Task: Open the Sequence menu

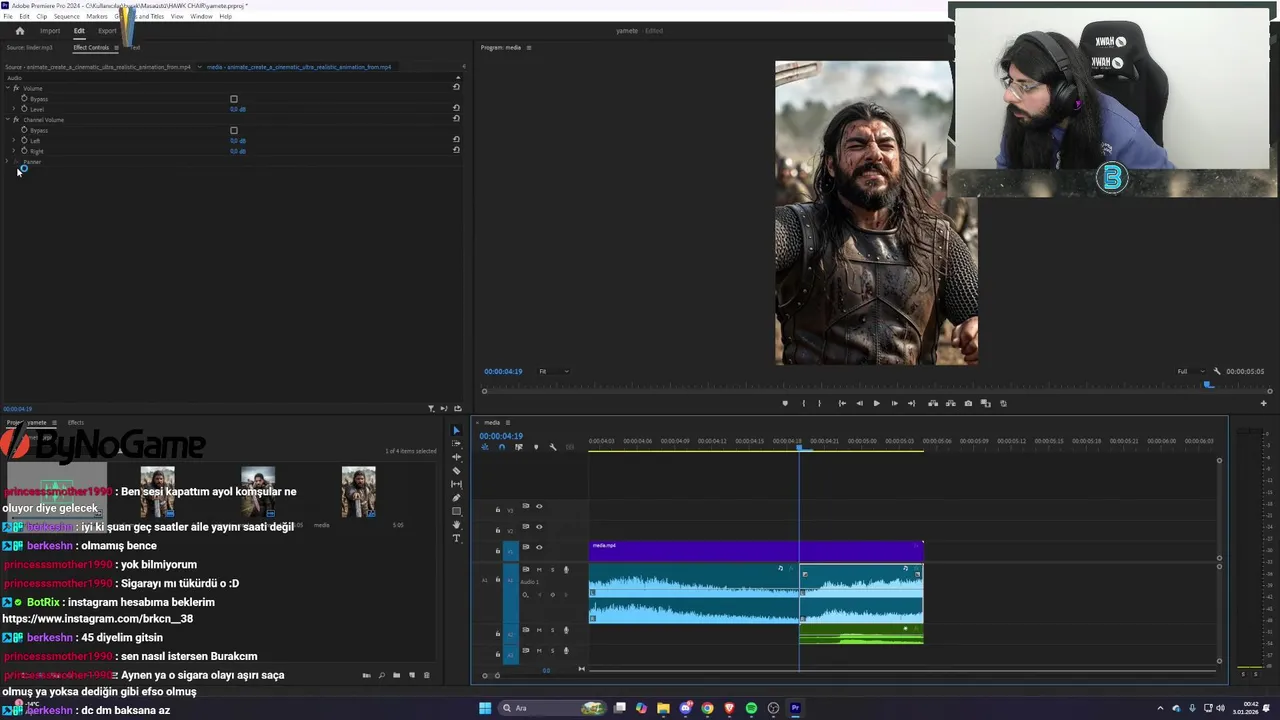Action: pyautogui.click(x=67, y=17)
